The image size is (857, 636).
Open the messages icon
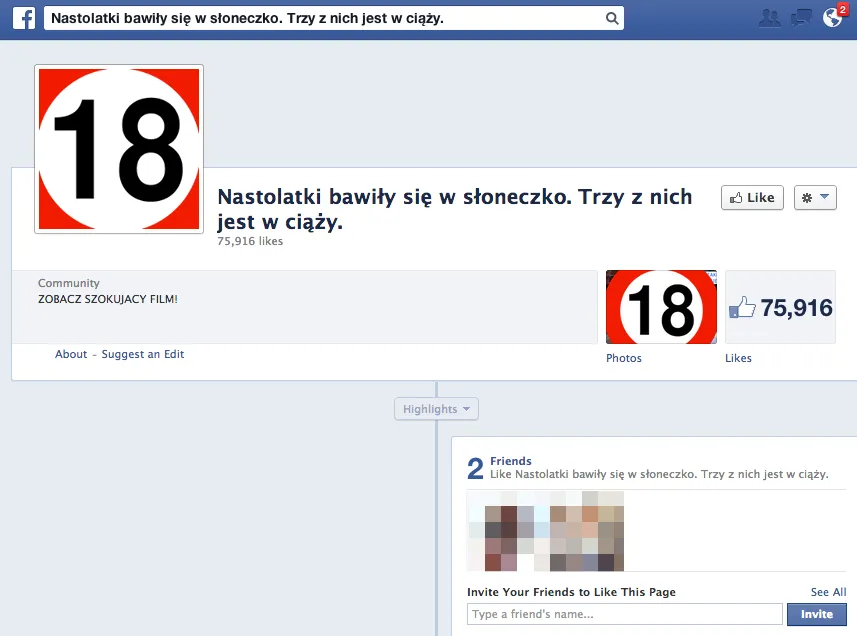click(x=801, y=17)
